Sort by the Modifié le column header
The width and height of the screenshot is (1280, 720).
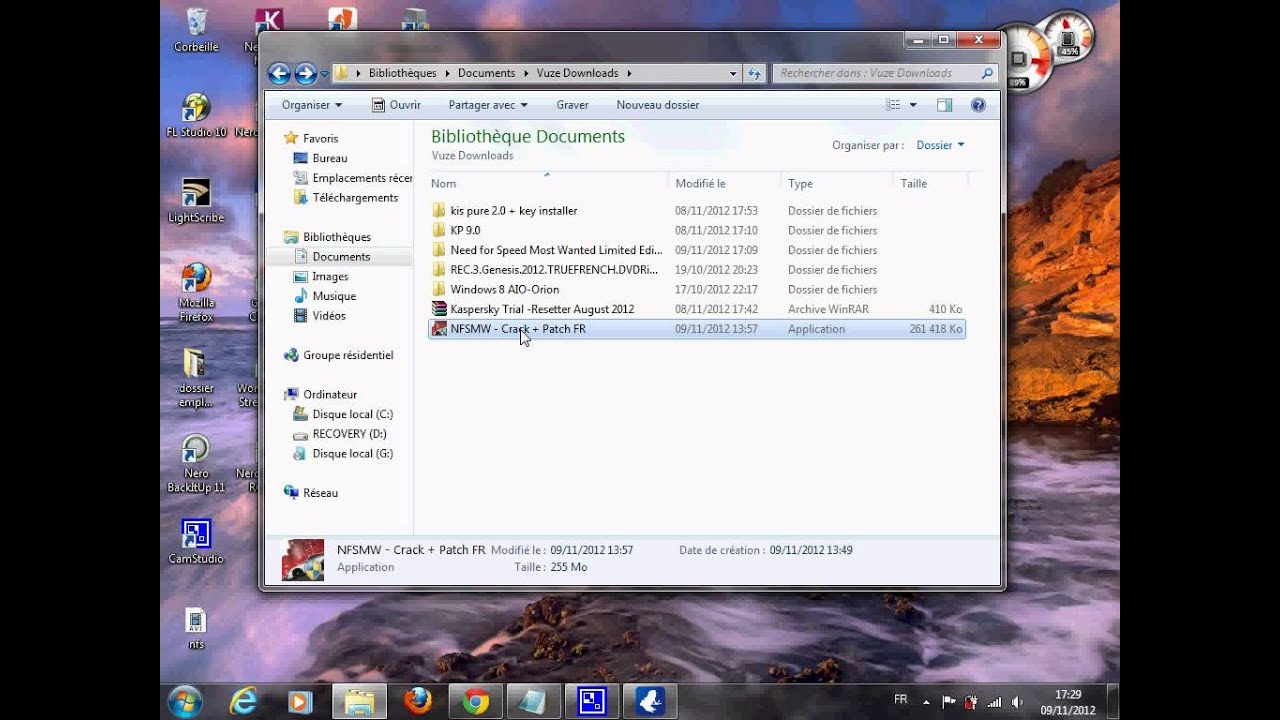[724, 183]
